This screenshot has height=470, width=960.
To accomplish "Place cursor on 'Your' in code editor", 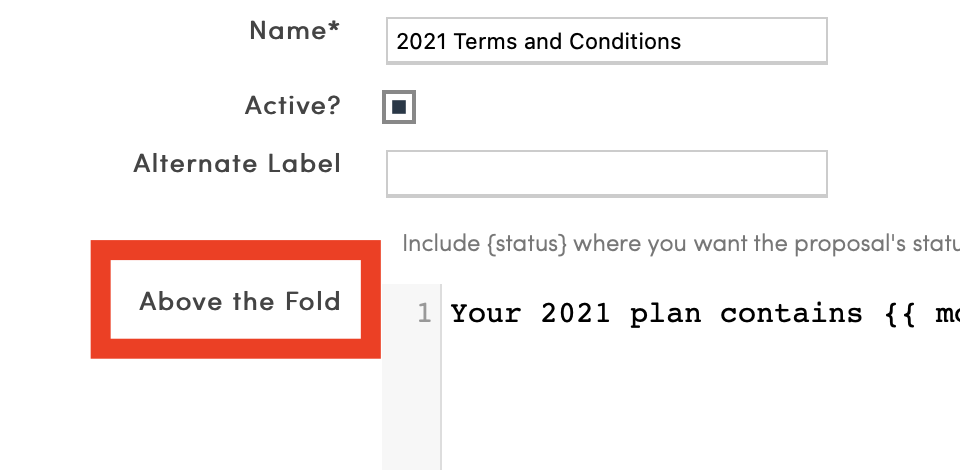I will click(486, 314).
